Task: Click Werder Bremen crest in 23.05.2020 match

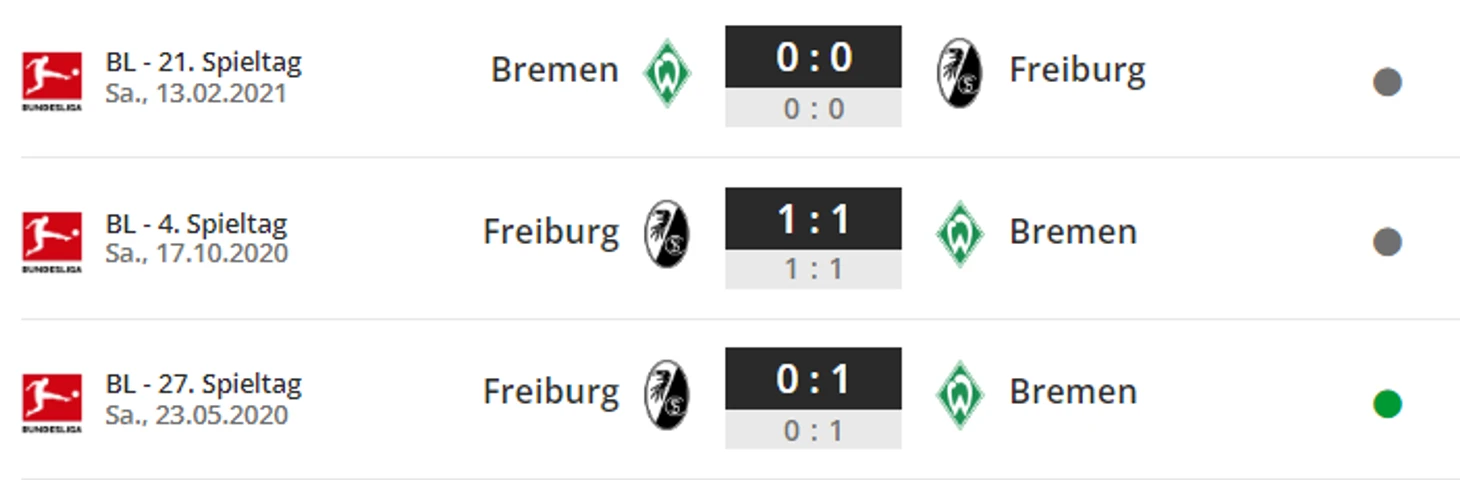Action: pyautogui.click(x=960, y=394)
